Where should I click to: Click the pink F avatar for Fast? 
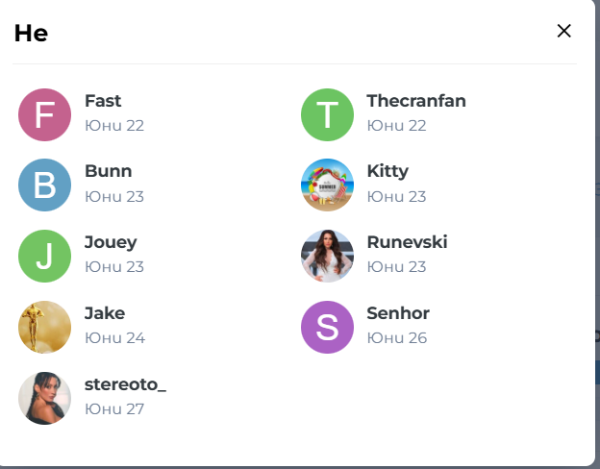pos(45,114)
